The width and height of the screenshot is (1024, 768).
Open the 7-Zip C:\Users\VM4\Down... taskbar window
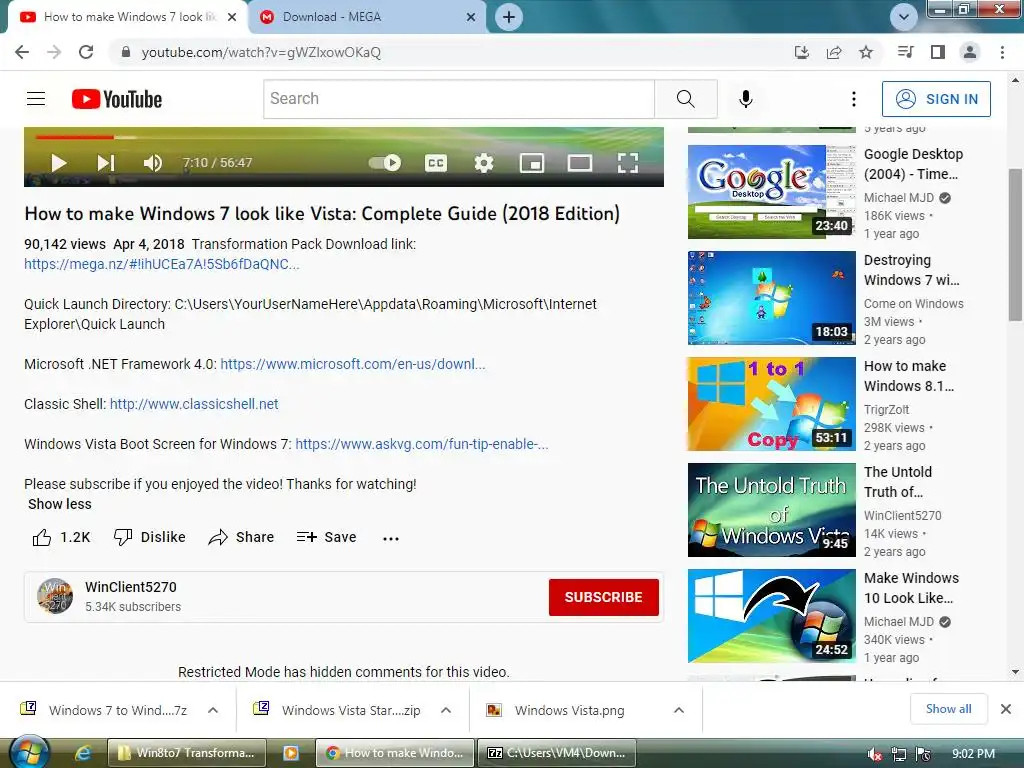[x=558, y=753]
